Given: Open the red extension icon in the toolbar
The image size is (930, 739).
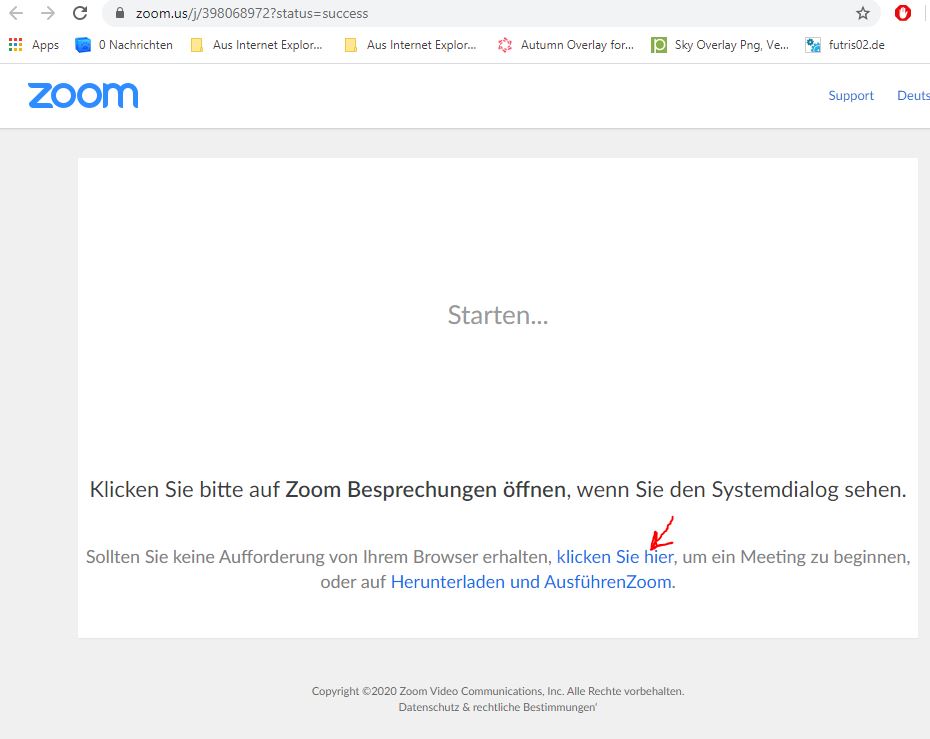Looking at the screenshot, I should [903, 14].
